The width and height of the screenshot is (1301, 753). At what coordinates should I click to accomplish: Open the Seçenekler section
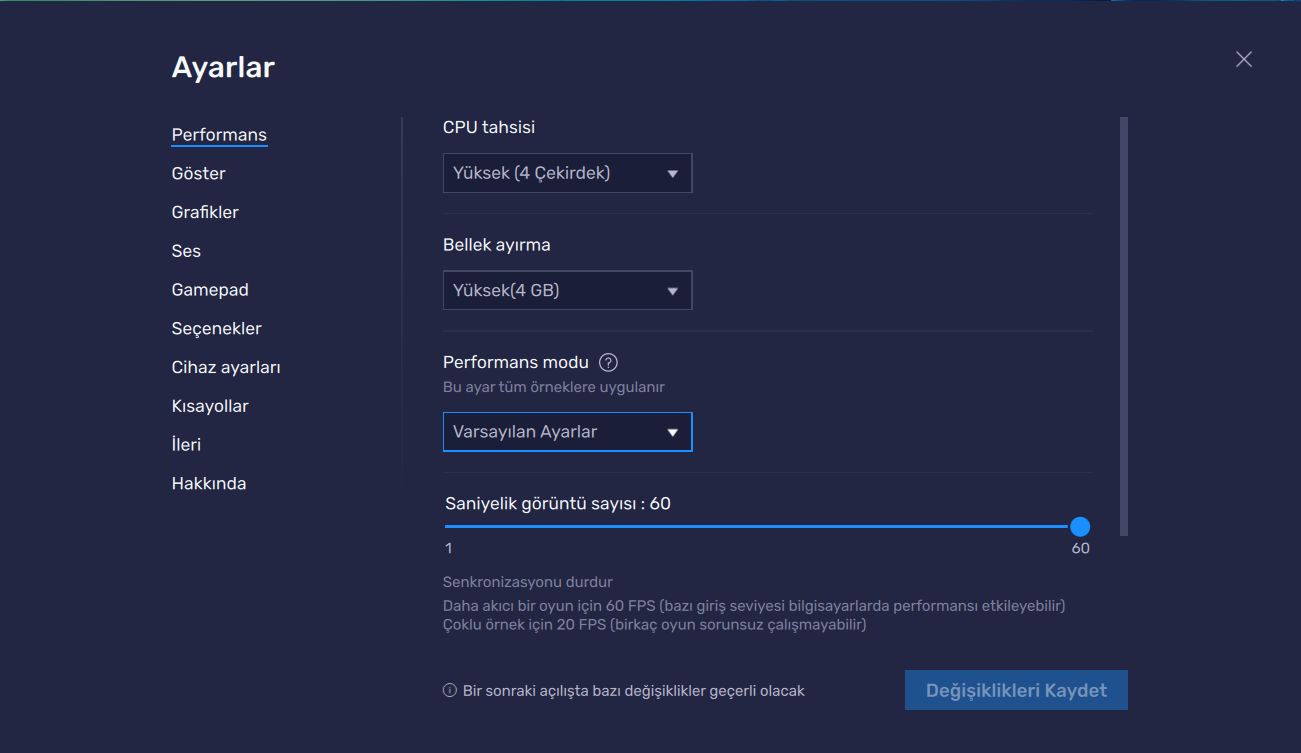[x=217, y=329]
